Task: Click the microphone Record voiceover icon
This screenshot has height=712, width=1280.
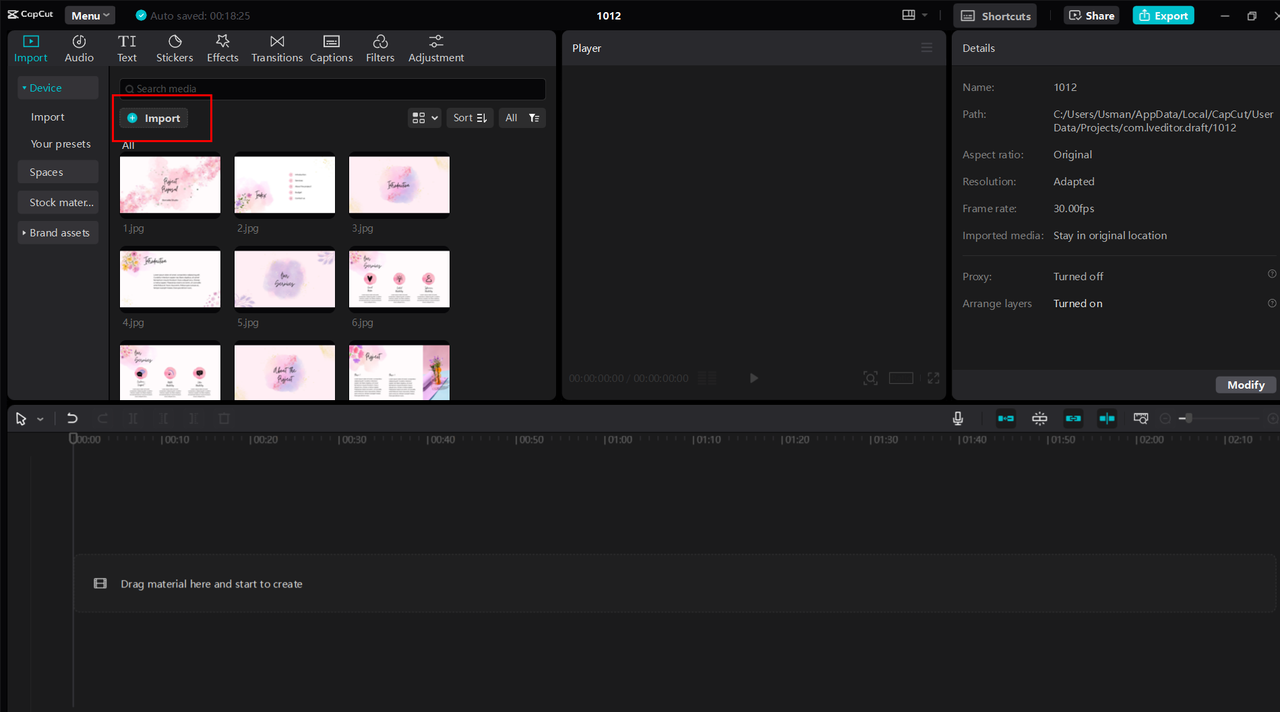Action: (x=958, y=419)
